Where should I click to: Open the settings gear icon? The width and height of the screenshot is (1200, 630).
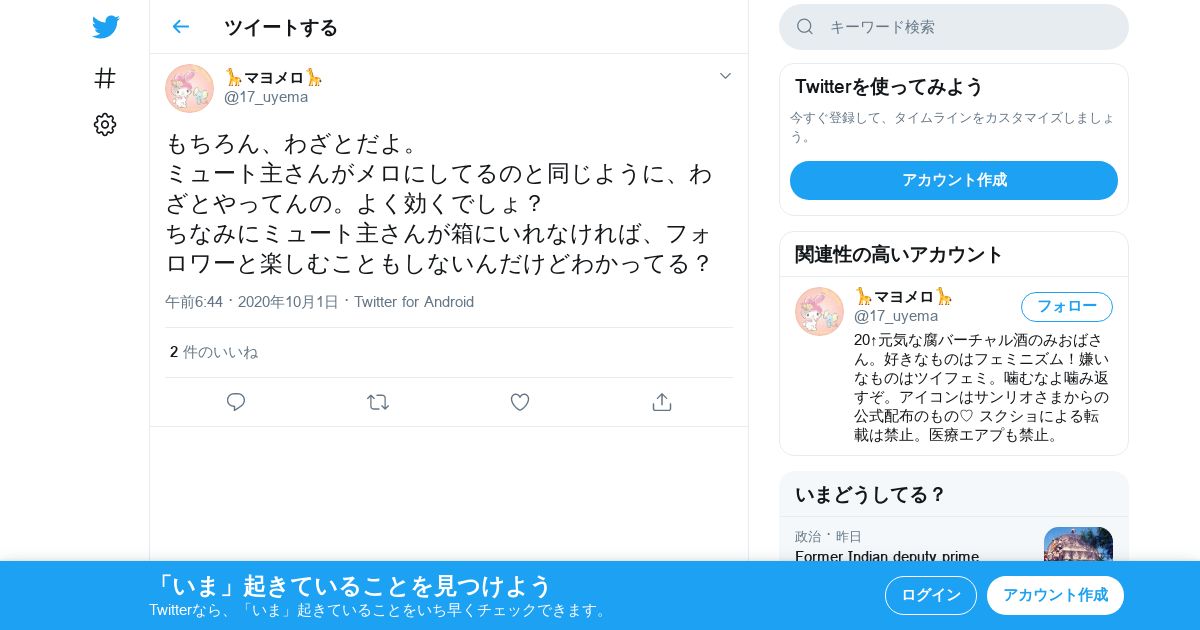tap(105, 124)
